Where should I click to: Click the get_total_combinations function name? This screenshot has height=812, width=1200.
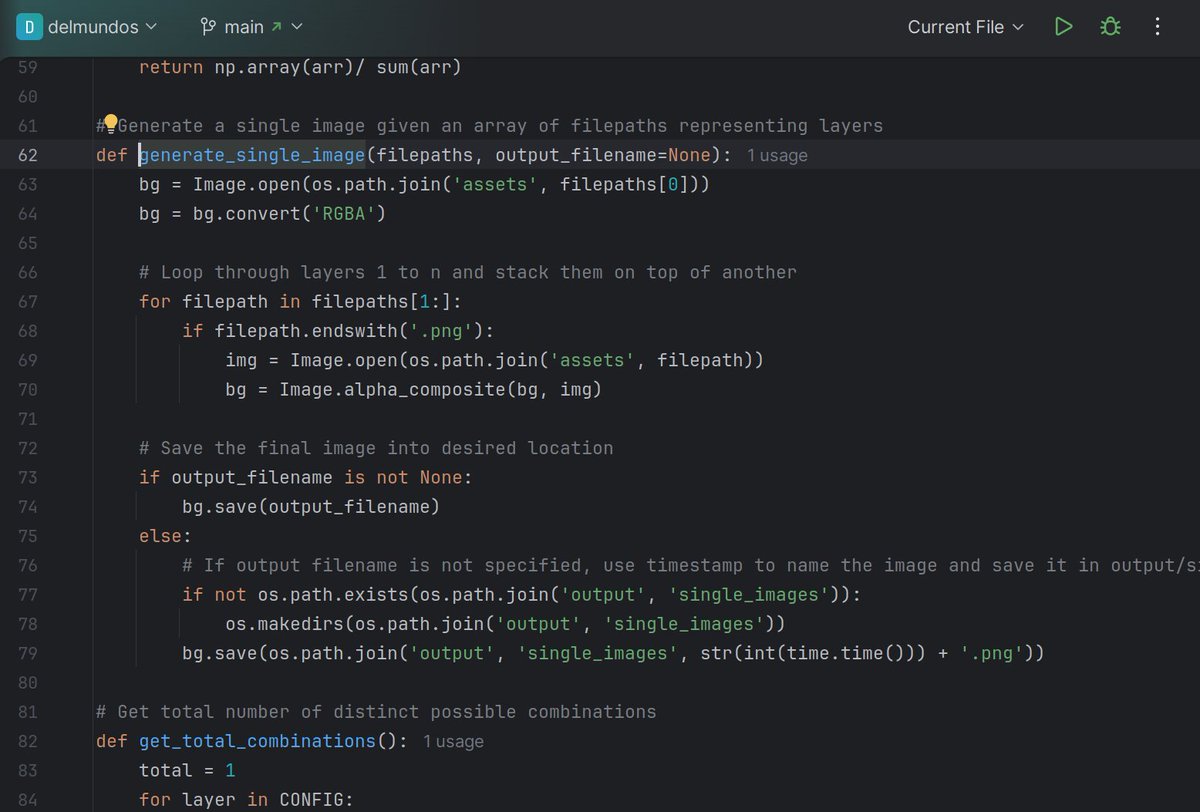(257, 741)
